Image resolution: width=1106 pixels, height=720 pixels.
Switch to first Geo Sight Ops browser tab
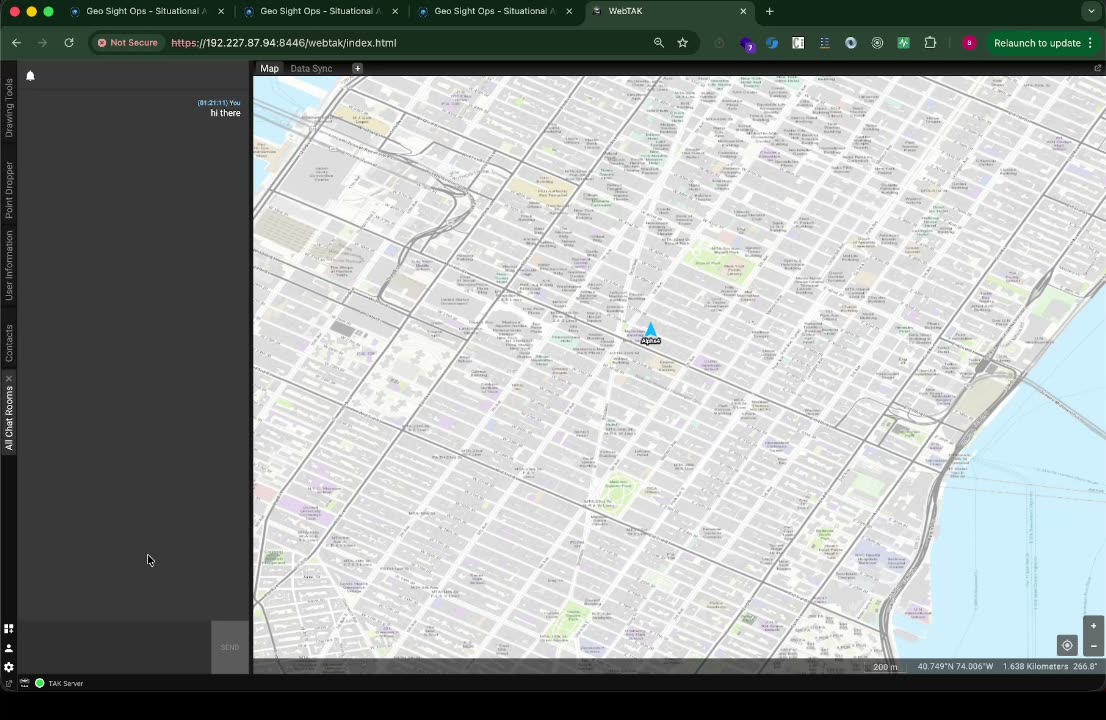point(146,11)
